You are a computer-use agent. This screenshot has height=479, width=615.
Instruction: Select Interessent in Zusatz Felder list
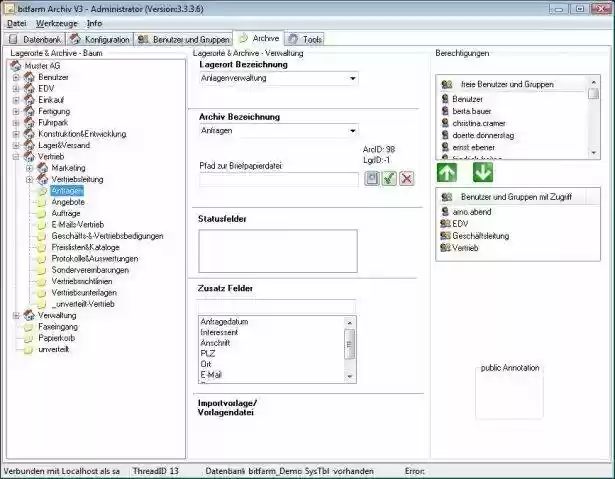(x=219, y=332)
